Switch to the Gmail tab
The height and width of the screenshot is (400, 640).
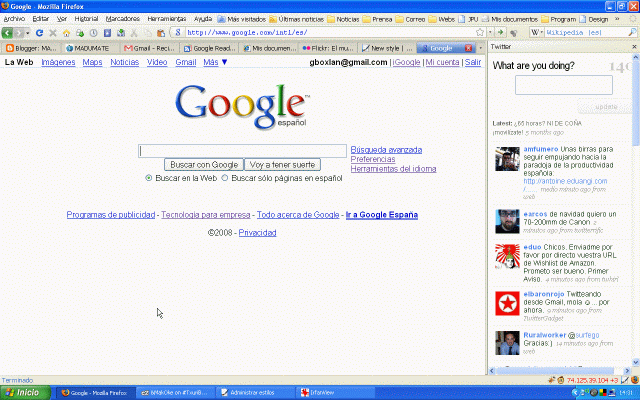pyautogui.click(x=149, y=48)
